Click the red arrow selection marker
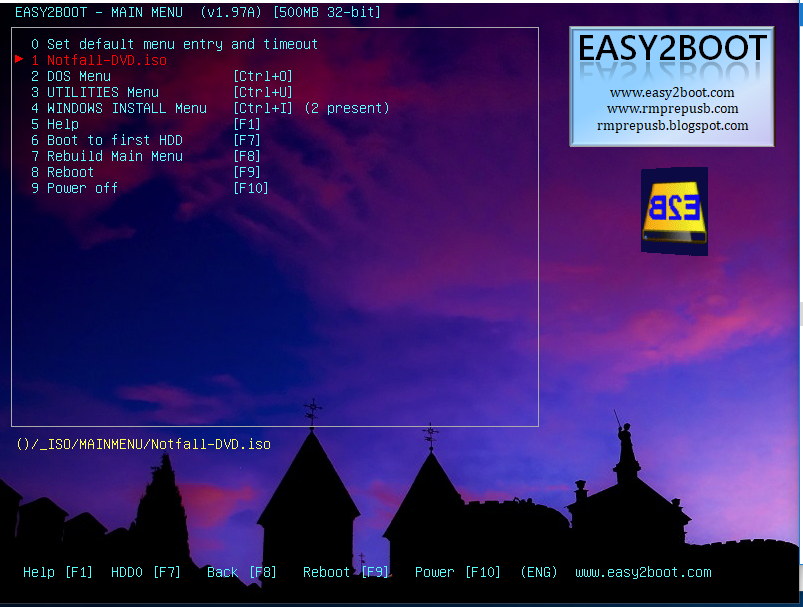Screen dimensions: 803x607 (19, 59)
